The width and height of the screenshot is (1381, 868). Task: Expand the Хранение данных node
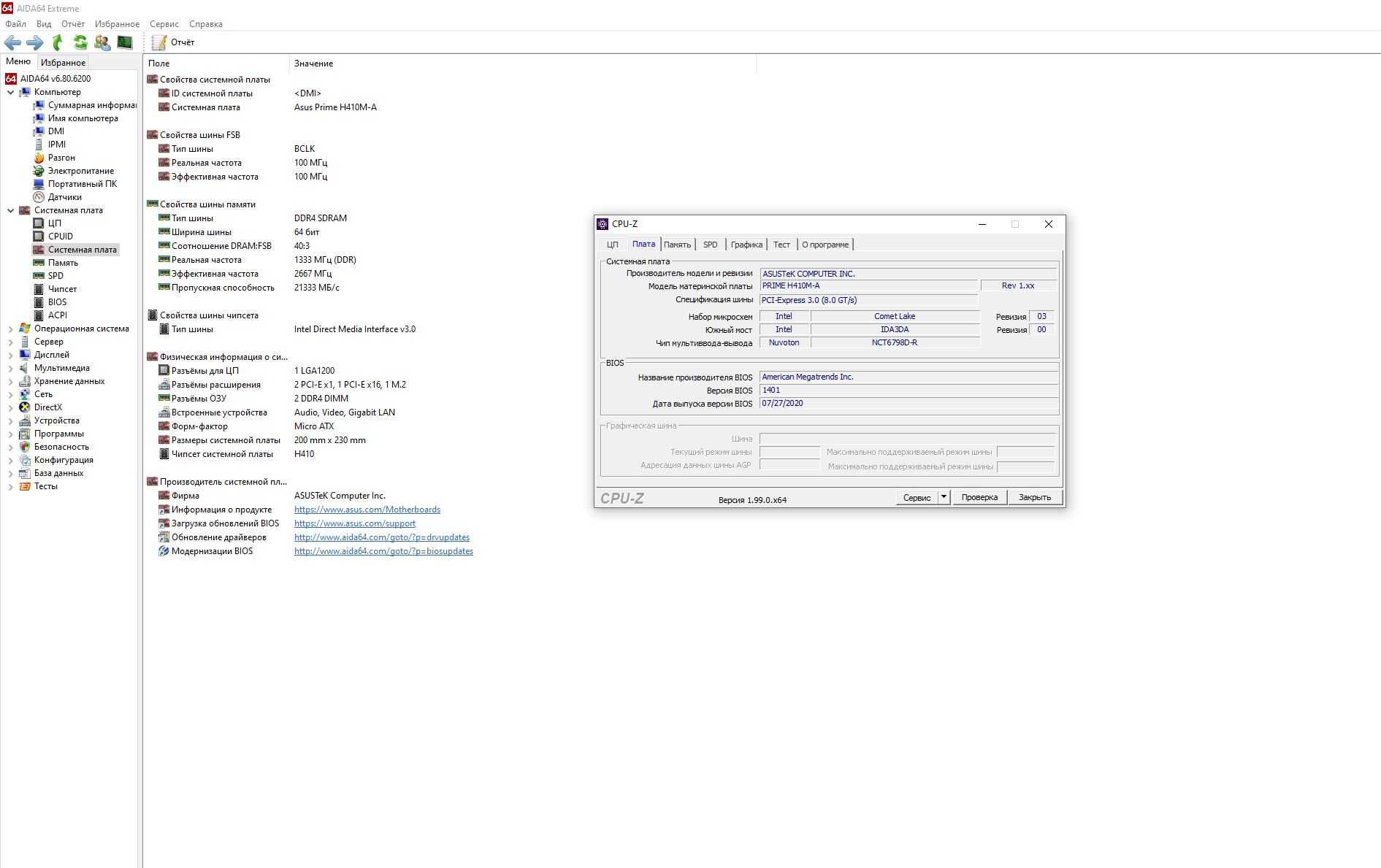pos(10,381)
